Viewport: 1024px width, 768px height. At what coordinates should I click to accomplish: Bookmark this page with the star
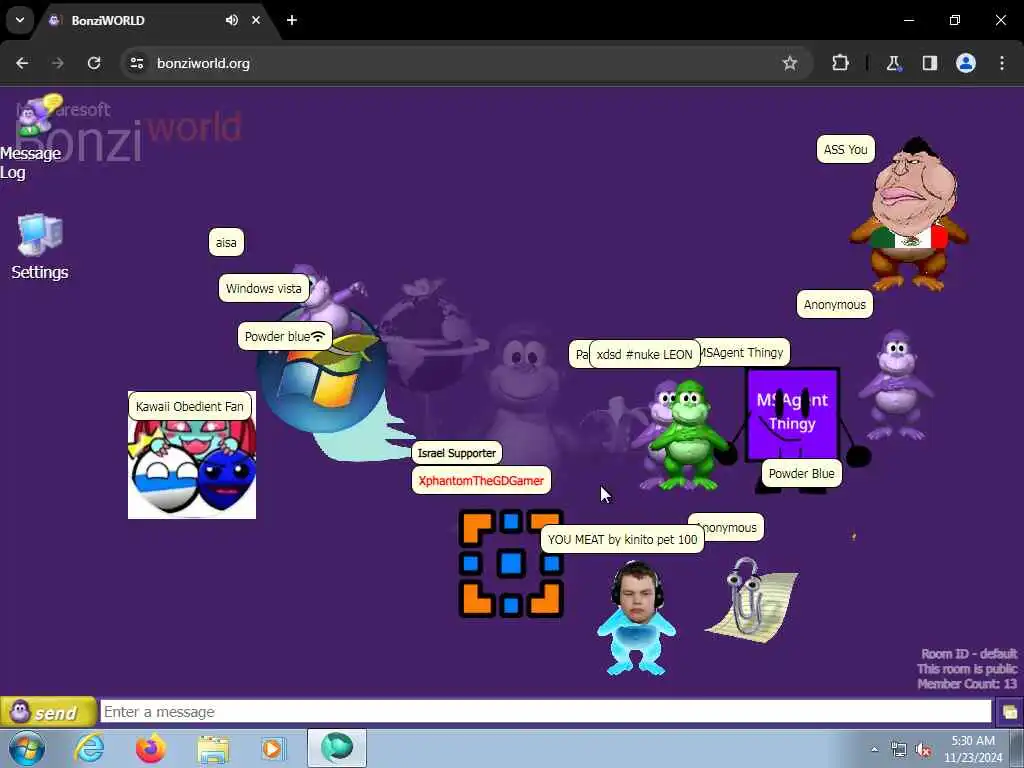pyautogui.click(x=790, y=63)
